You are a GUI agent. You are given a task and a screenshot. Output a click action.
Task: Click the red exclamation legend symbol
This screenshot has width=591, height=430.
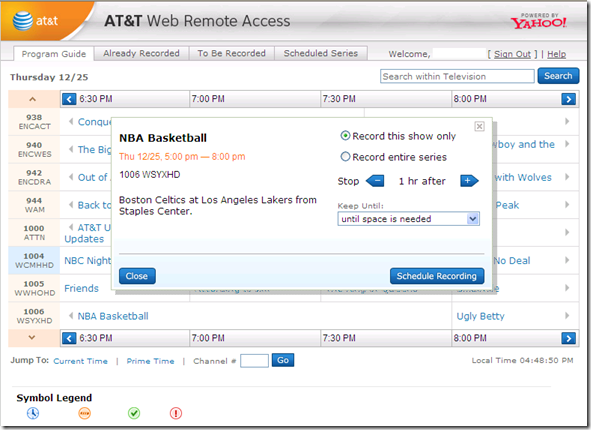pos(176,413)
